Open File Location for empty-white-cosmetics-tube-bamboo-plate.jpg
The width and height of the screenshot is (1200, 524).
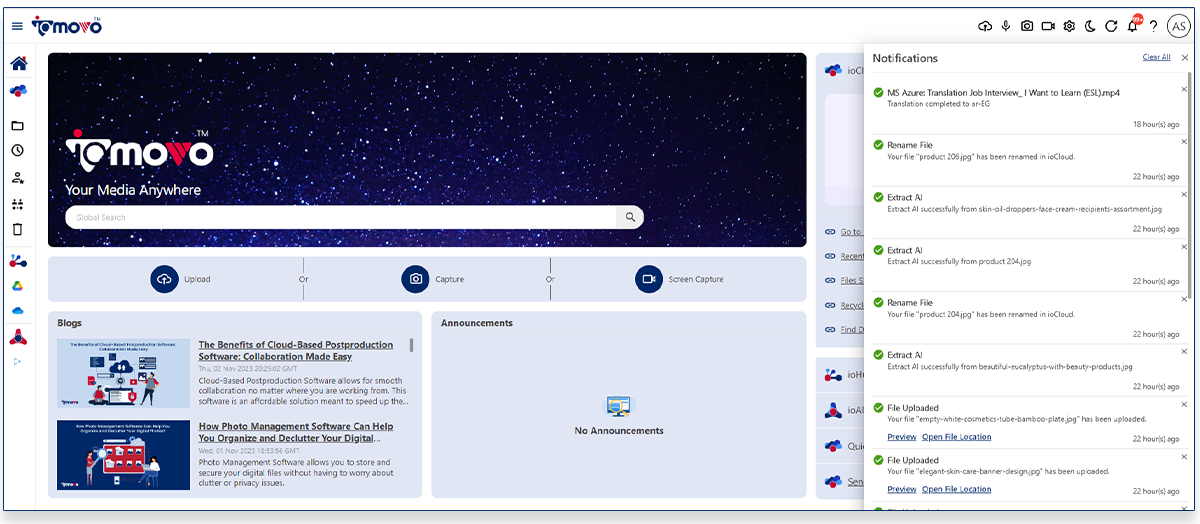957,437
